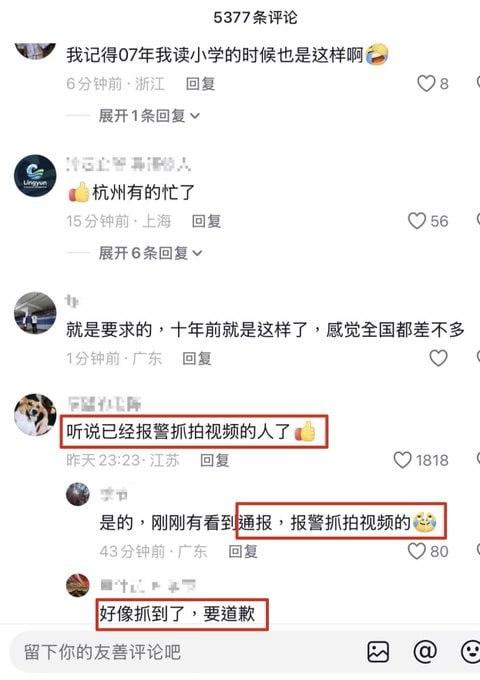Click chevron next to 展开6条回复

tap(197, 253)
